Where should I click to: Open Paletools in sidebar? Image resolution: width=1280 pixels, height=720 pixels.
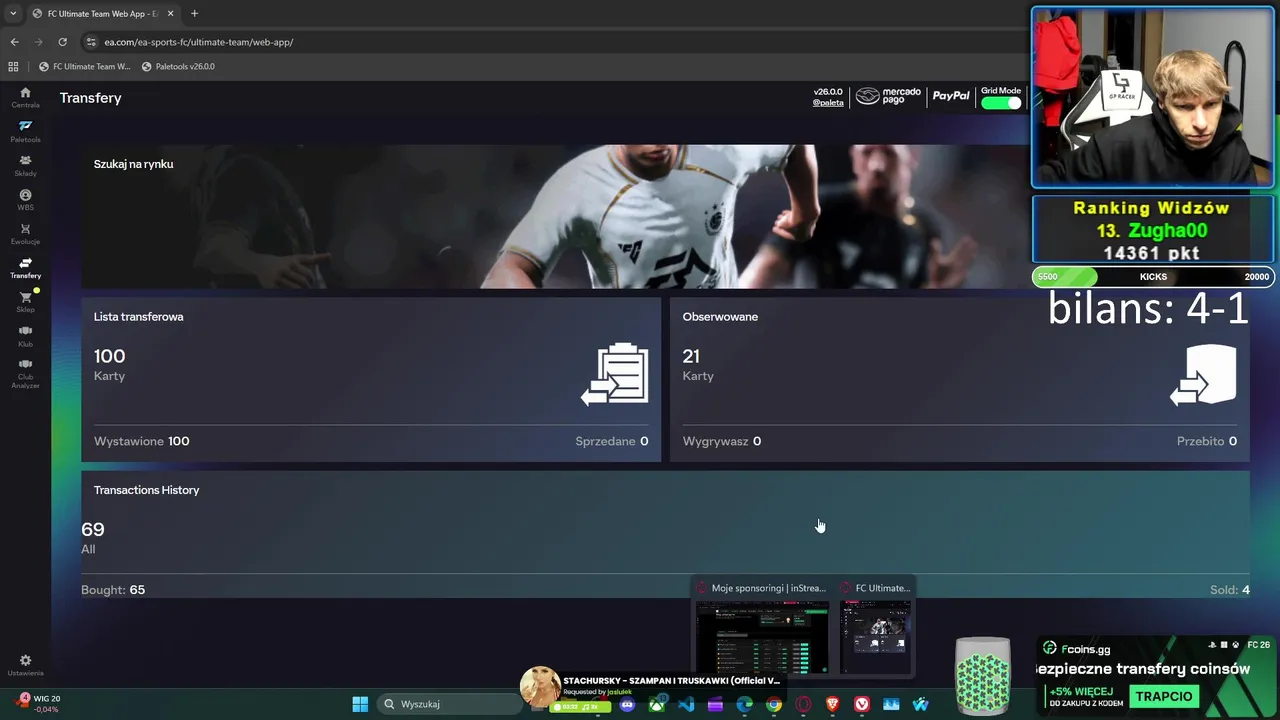[25, 131]
